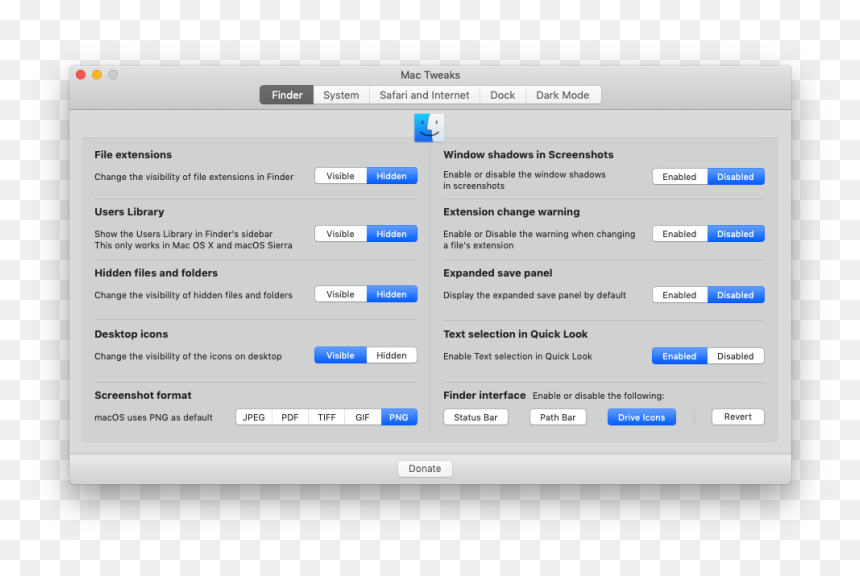Toggle the Status Bar button
Image resolution: width=860 pixels, height=576 pixels.
[x=476, y=417]
